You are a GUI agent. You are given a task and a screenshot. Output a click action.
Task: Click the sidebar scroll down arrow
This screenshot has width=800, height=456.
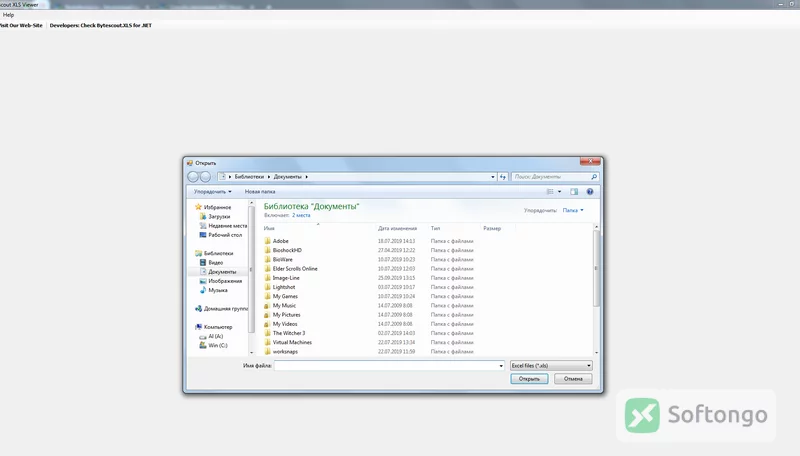pos(251,353)
